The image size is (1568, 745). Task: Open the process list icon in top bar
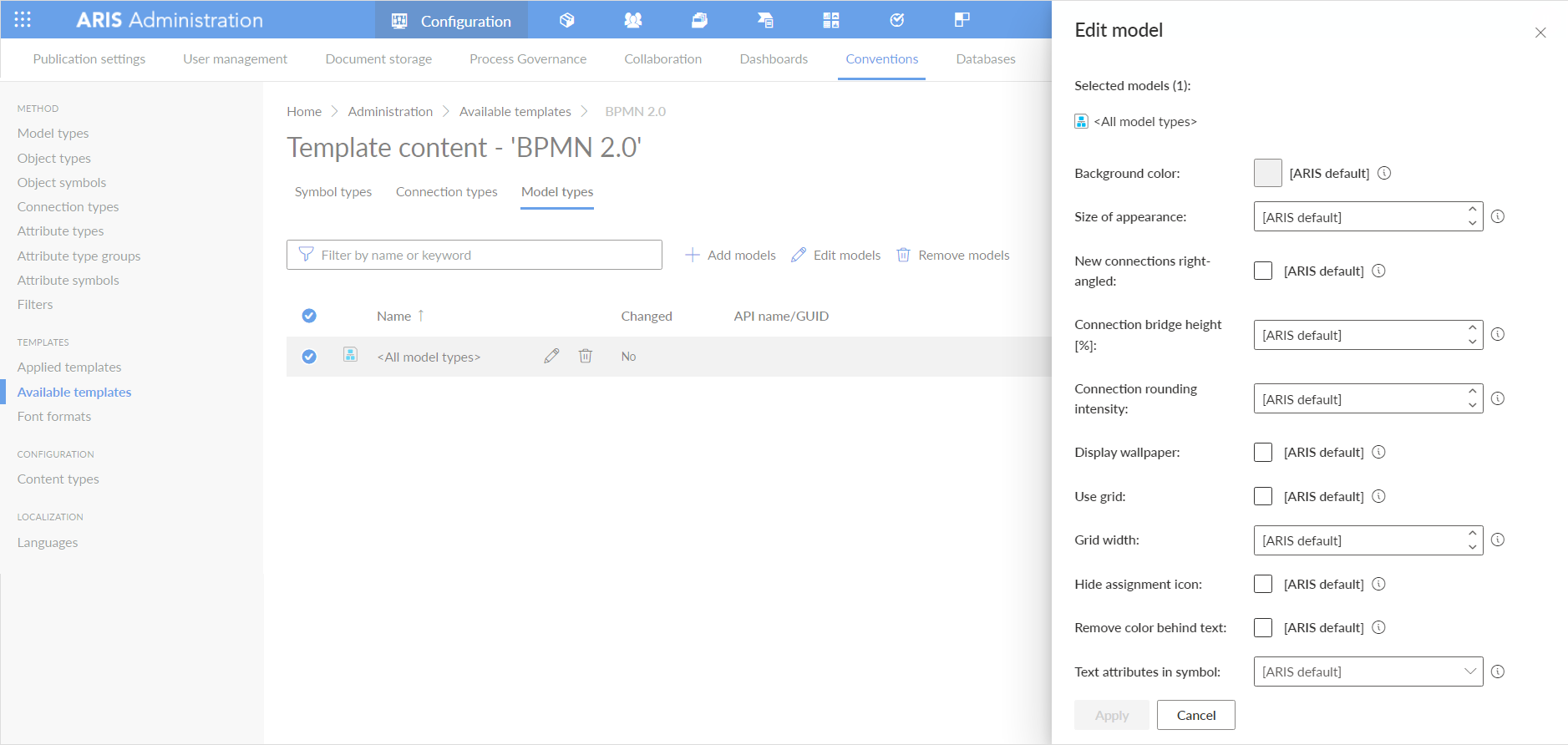coord(765,20)
